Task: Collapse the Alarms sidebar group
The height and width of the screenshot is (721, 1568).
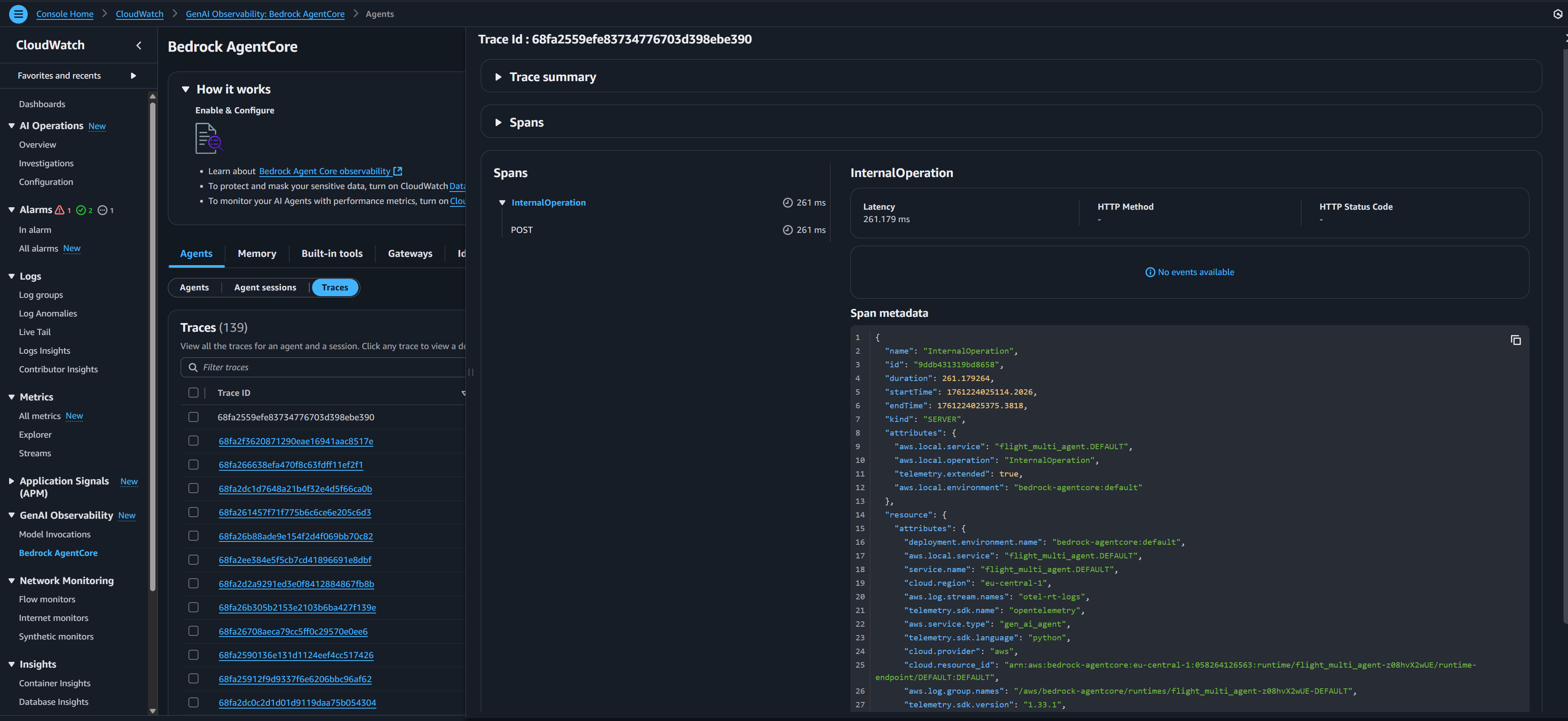Action: click(x=12, y=209)
